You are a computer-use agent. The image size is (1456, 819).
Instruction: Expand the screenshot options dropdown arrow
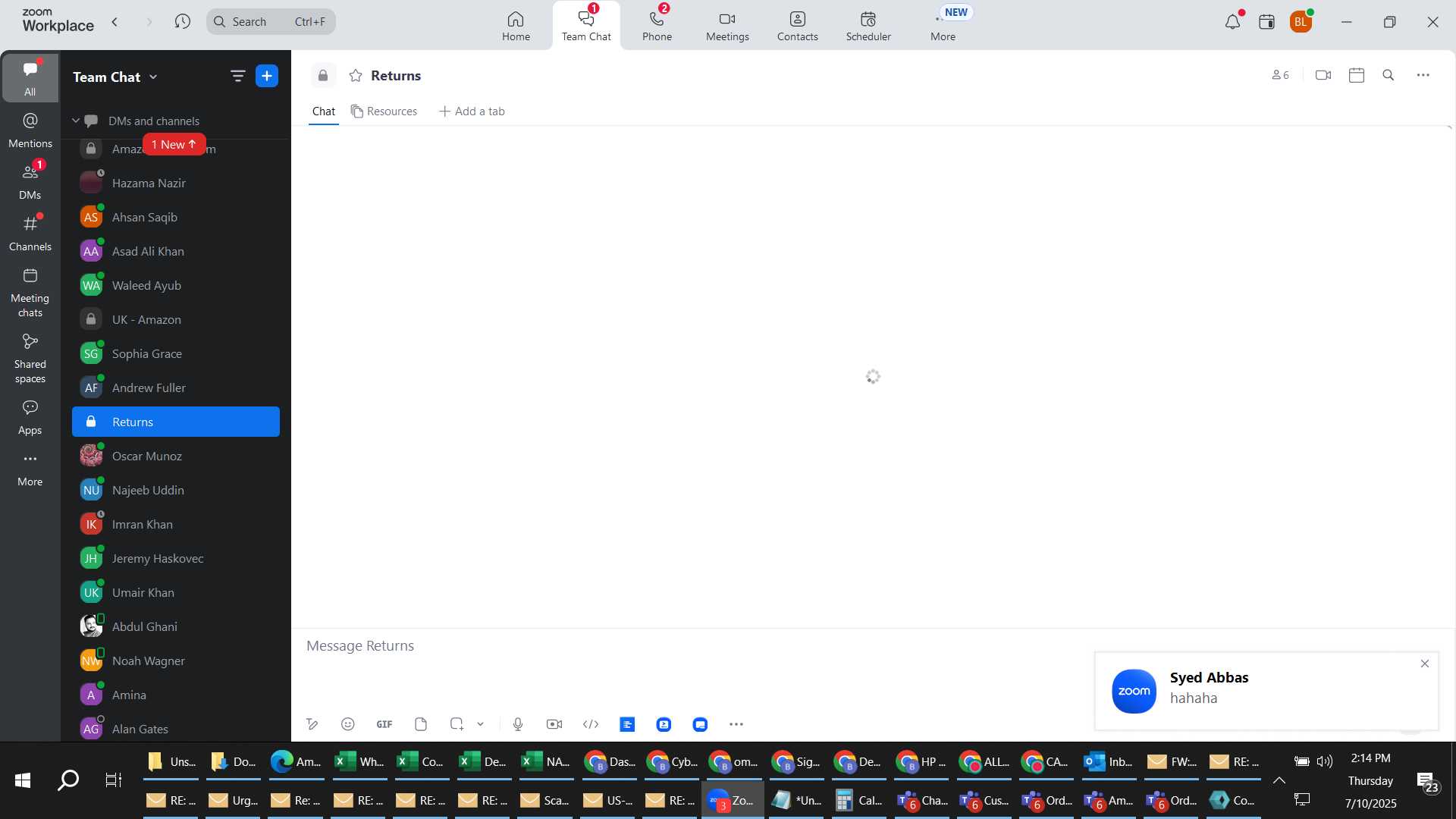click(480, 724)
